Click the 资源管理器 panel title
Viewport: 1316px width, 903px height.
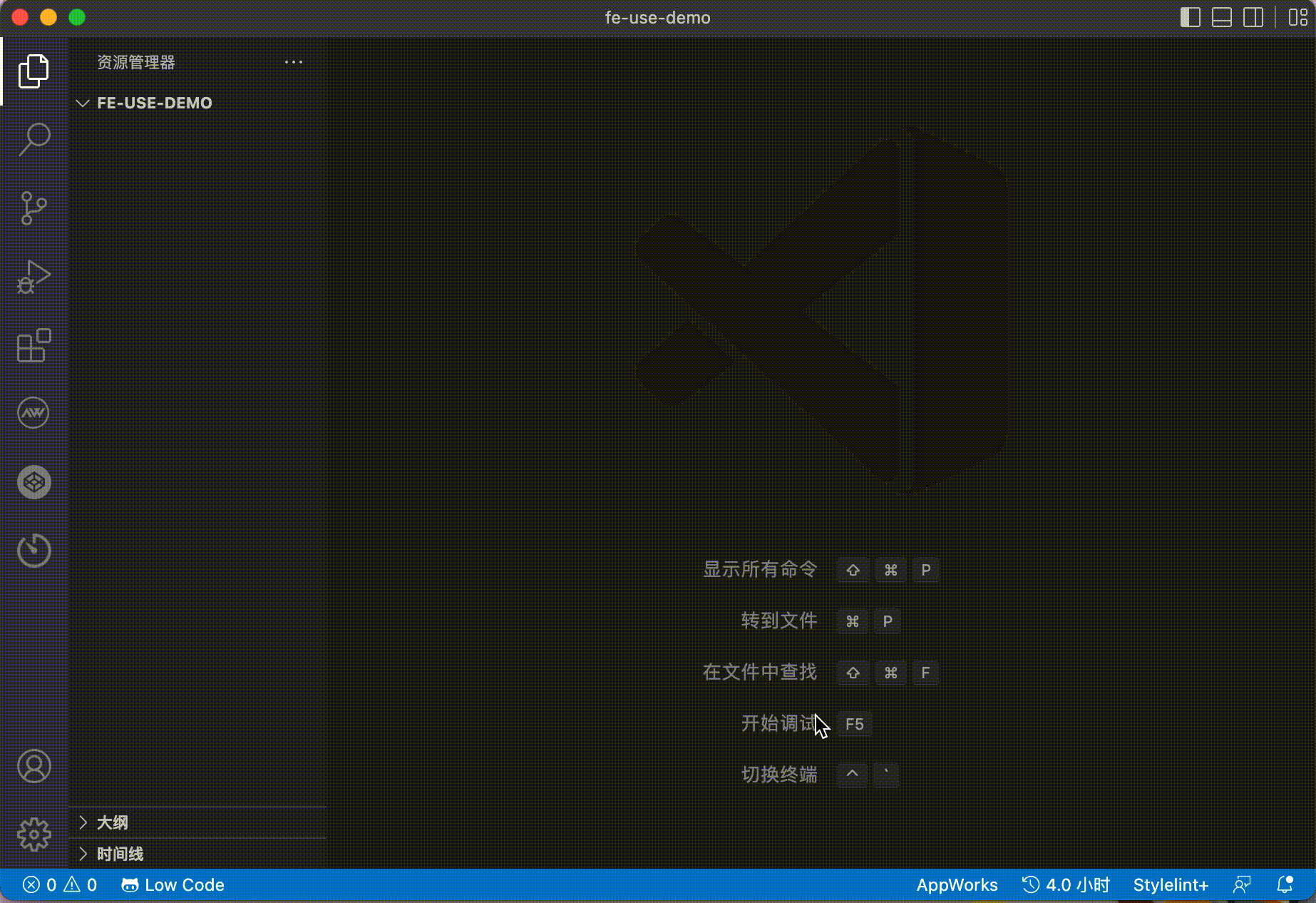click(x=136, y=63)
